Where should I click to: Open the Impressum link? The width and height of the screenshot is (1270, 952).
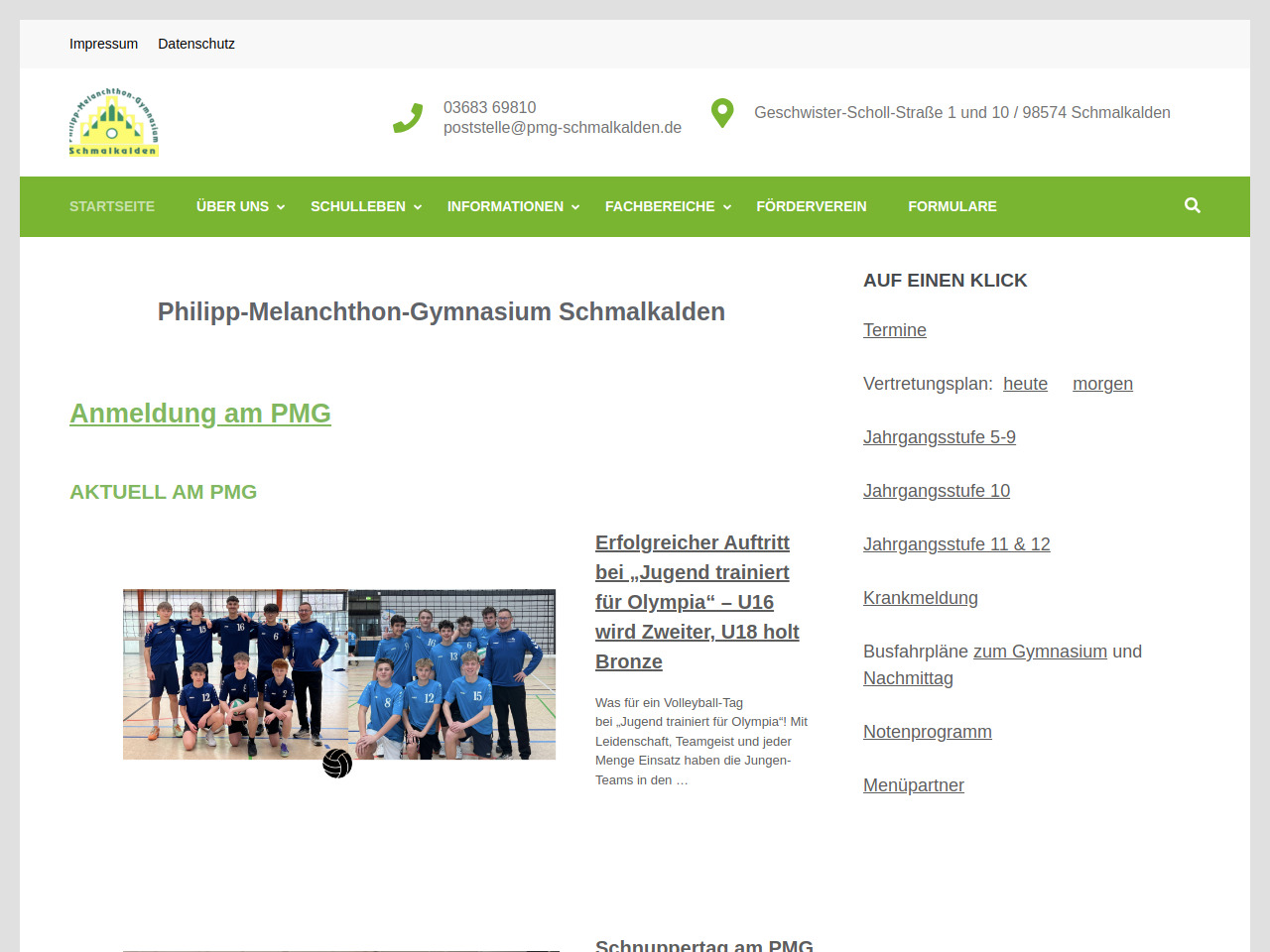tap(103, 44)
